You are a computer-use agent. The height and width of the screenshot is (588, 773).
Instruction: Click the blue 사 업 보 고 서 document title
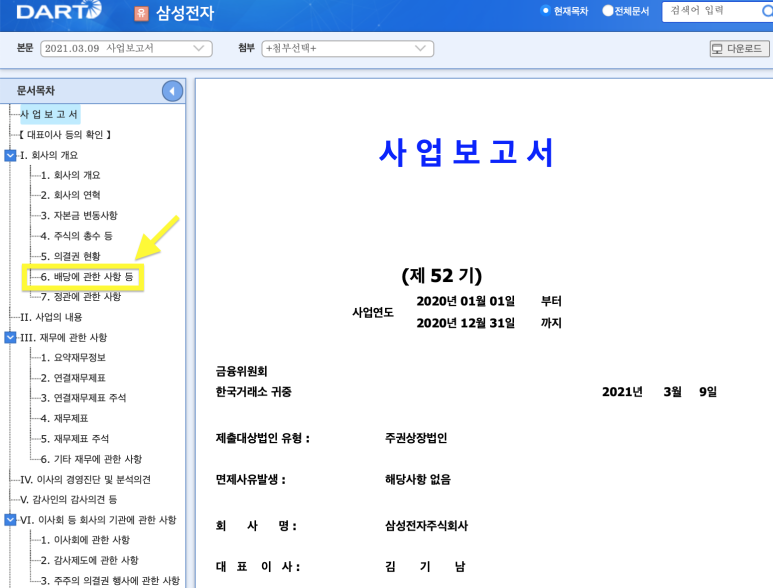tap(466, 153)
